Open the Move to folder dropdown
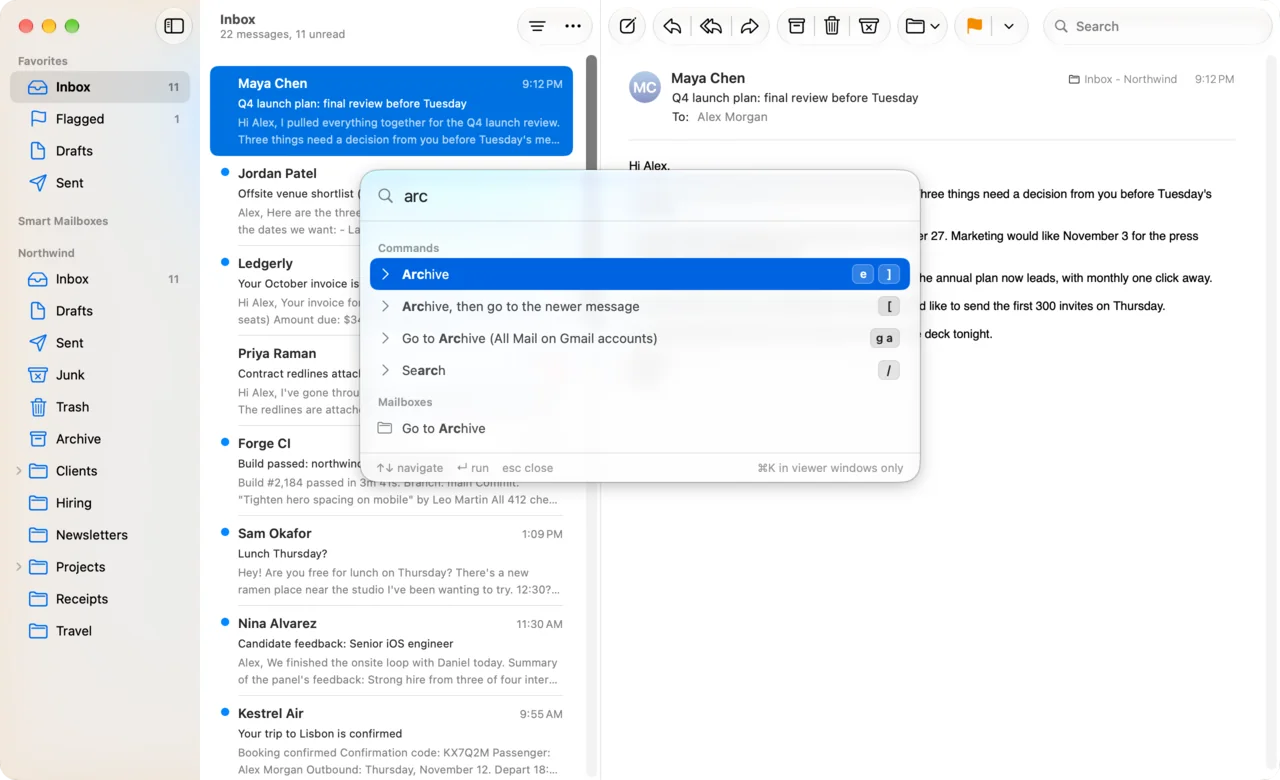 pyautogui.click(x=922, y=26)
